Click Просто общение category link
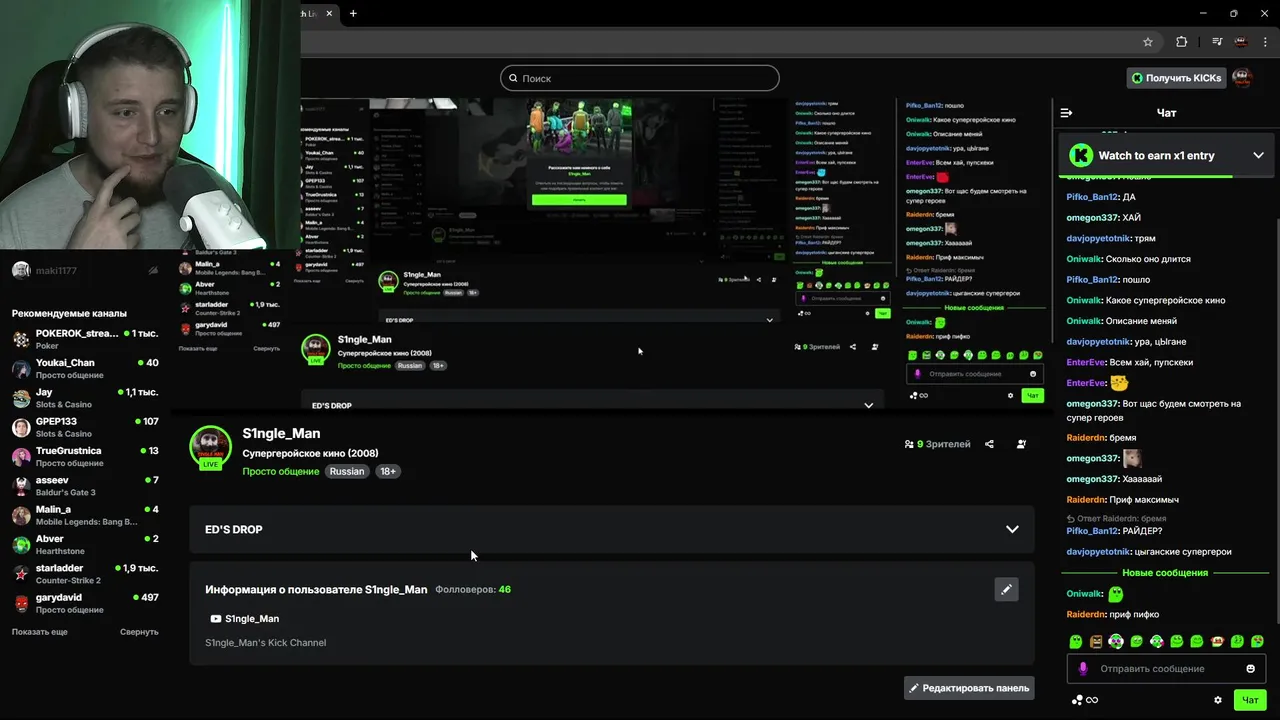This screenshot has height=720, width=1280. [x=281, y=471]
